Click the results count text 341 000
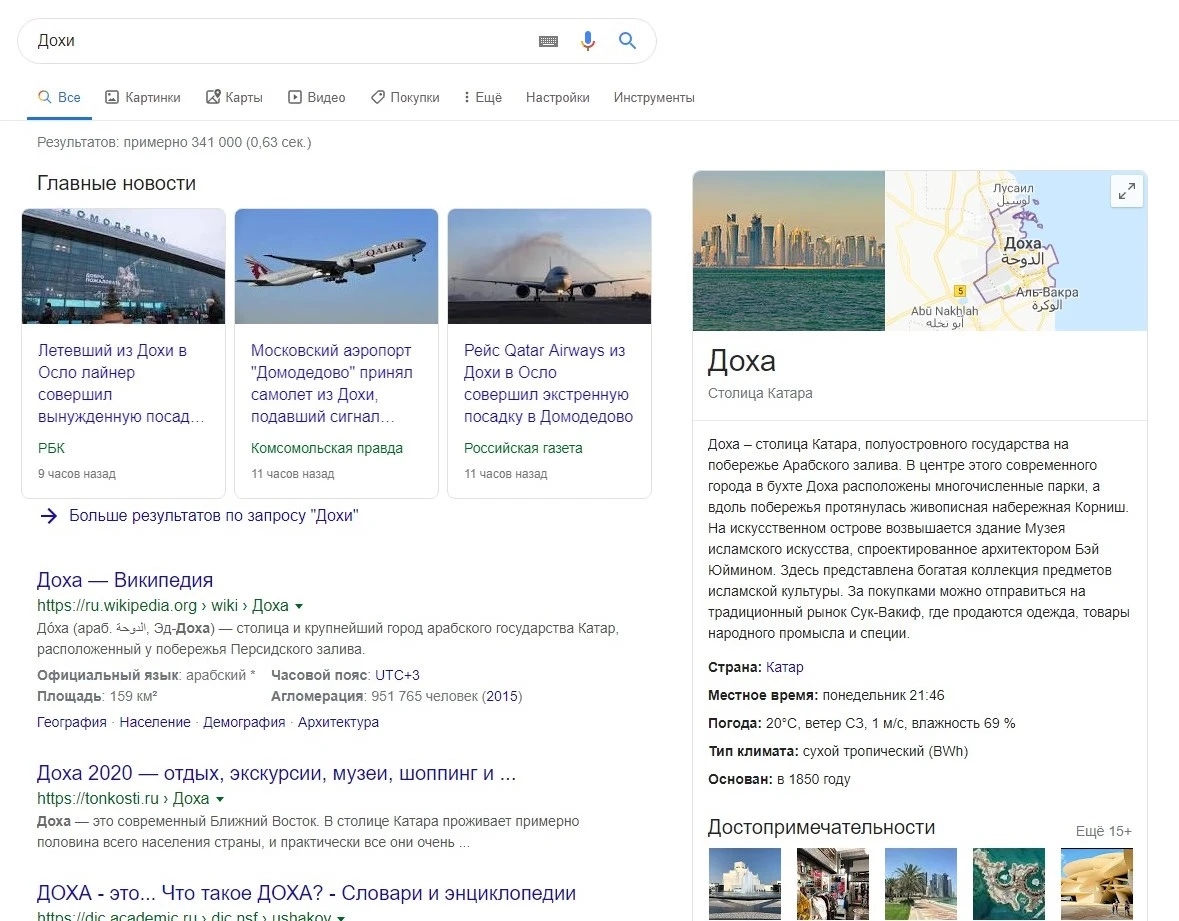Viewport: 1179px width, 921px height. point(174,142)
